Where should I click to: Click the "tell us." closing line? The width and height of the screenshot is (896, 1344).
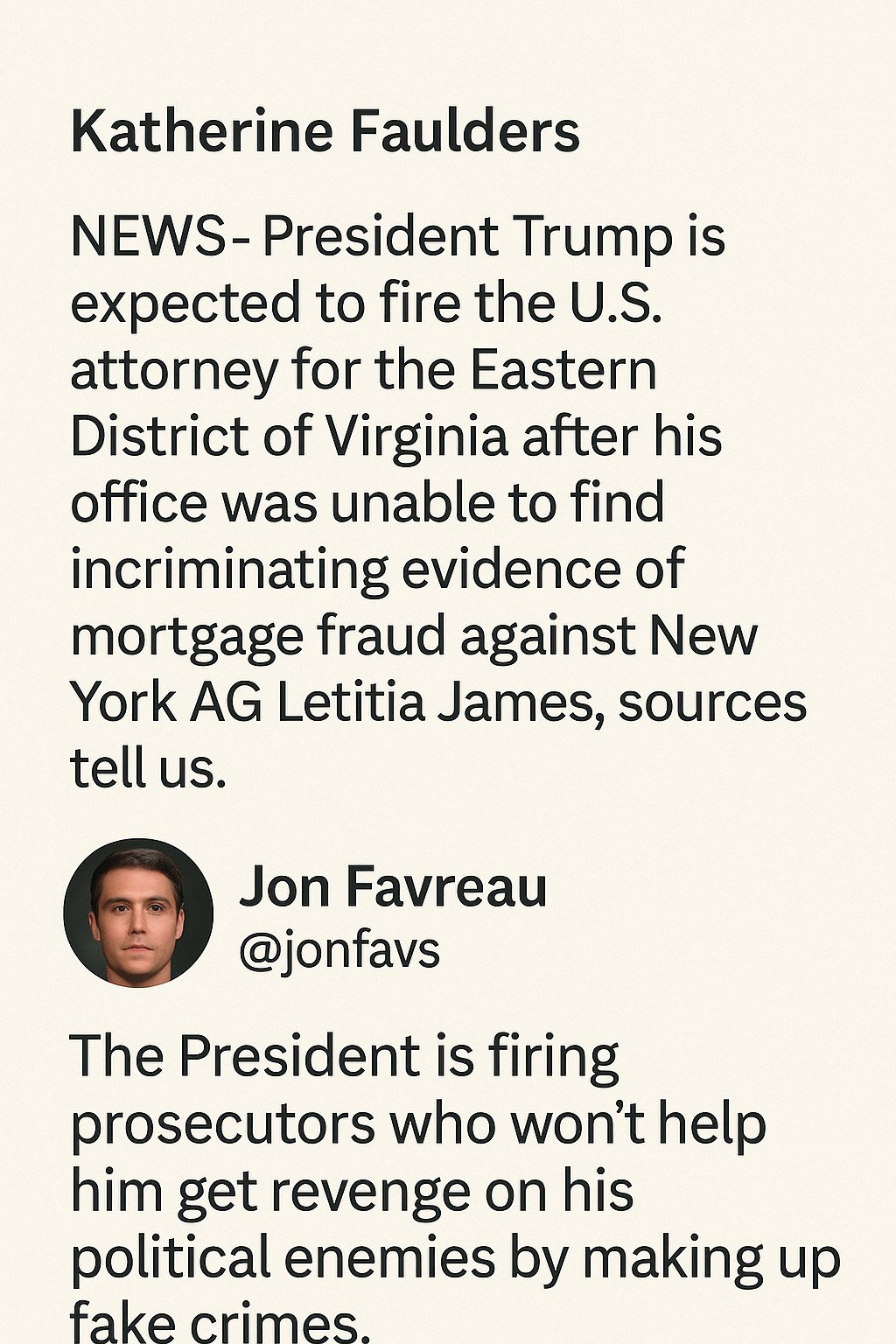(148, 769)
